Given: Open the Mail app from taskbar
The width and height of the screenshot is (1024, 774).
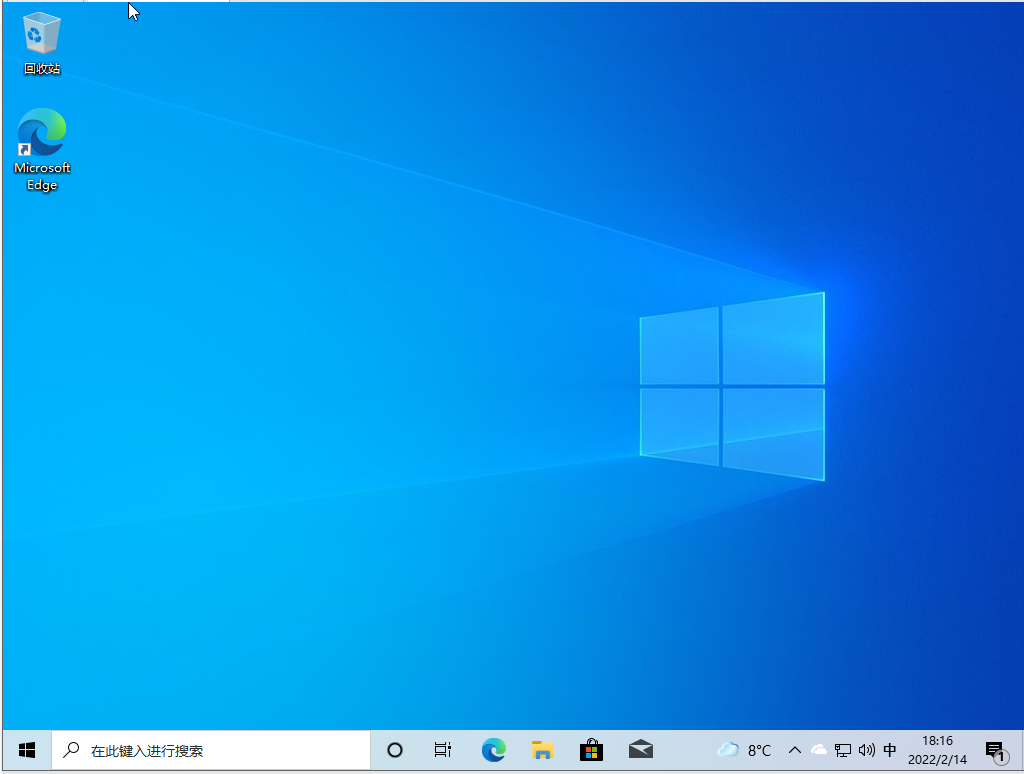Looking at the screenshot, I should coord(641,750).
